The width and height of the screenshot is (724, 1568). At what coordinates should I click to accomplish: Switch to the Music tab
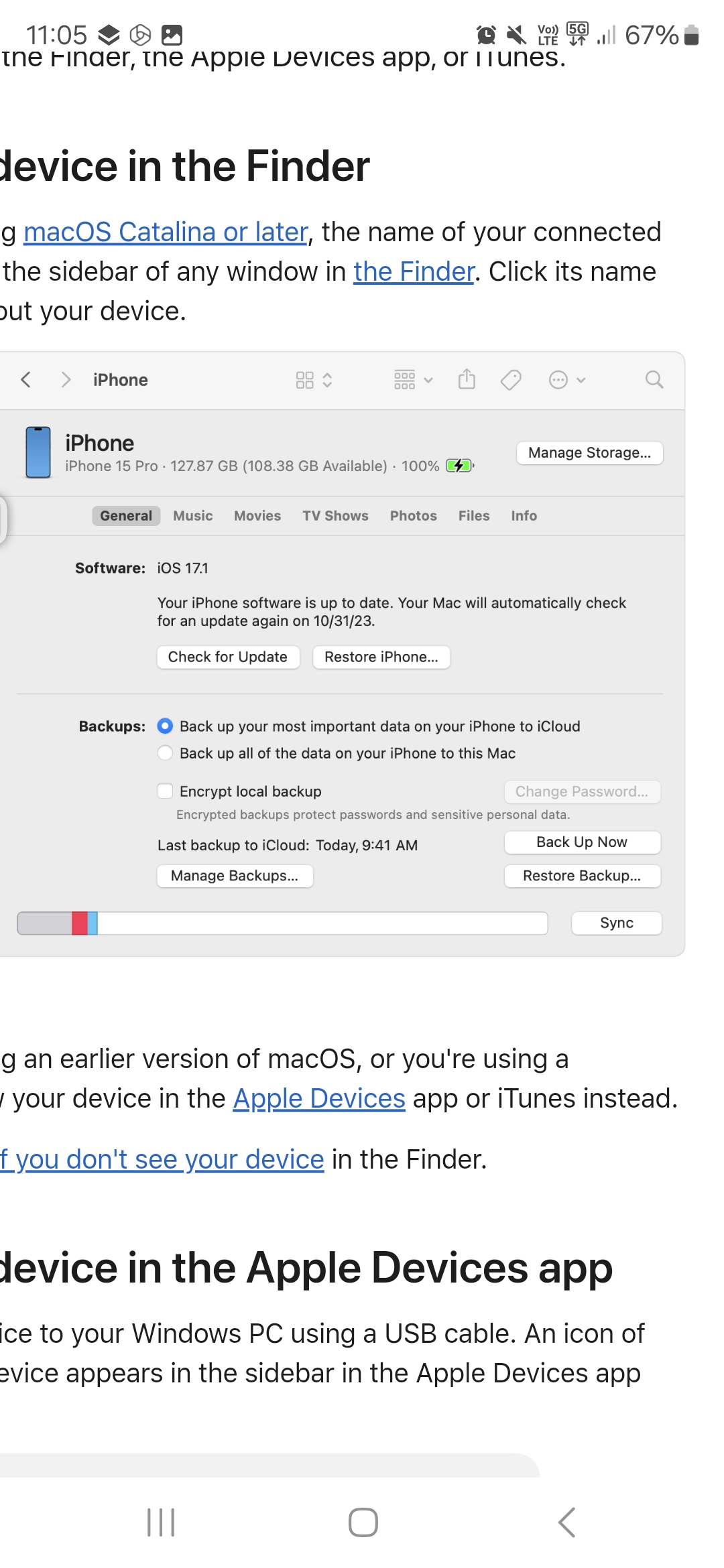pos(193,516)
